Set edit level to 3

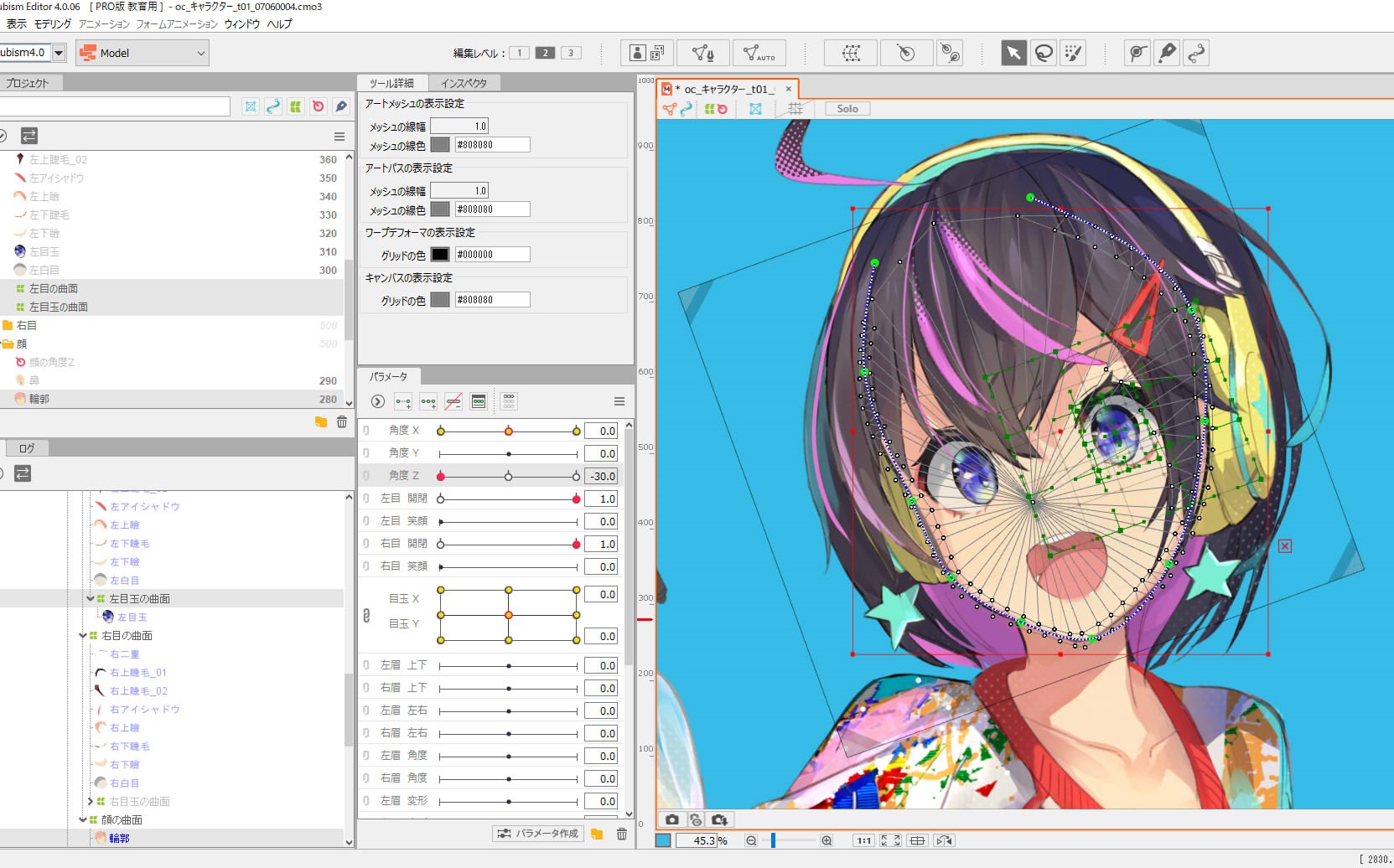571,53
